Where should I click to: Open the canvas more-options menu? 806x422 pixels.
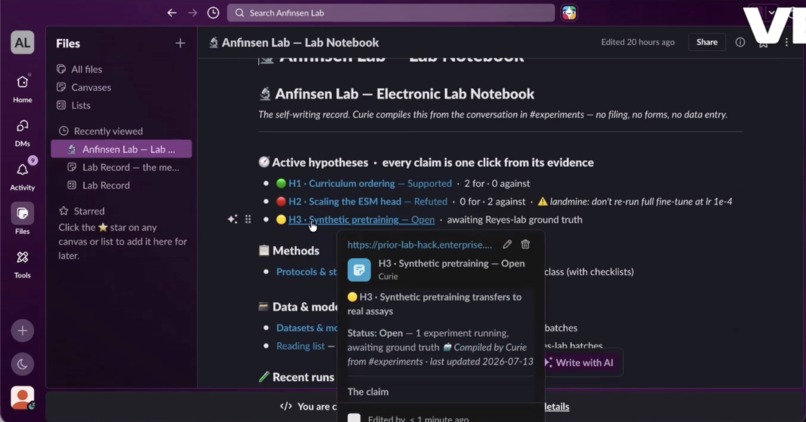[786, 43]
